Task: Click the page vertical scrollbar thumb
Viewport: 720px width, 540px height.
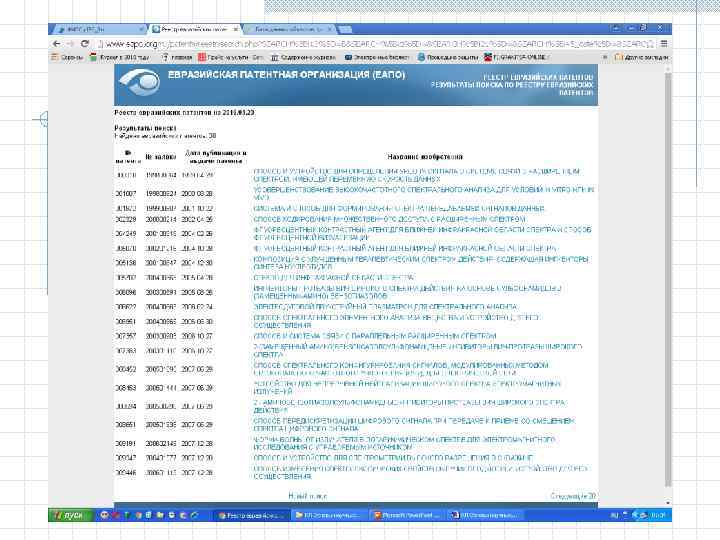Action: pos(668,279)
